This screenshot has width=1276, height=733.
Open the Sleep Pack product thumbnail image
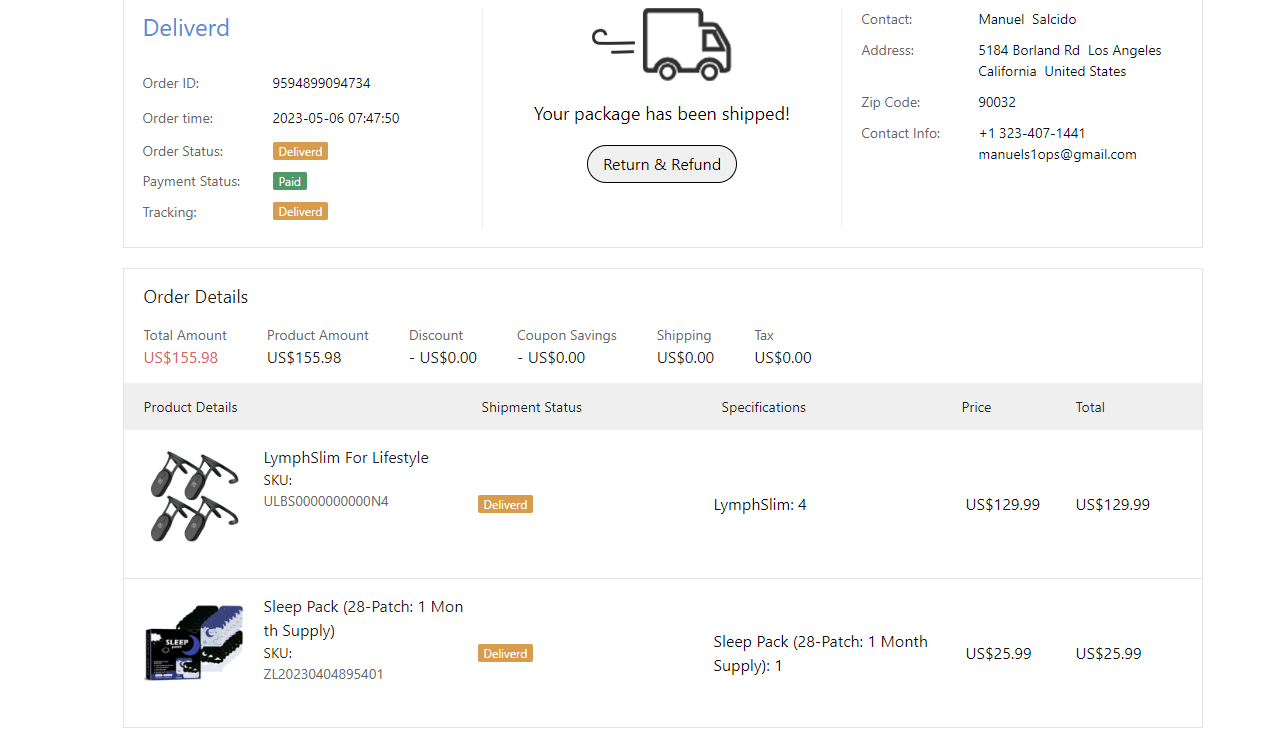point(194,642)
